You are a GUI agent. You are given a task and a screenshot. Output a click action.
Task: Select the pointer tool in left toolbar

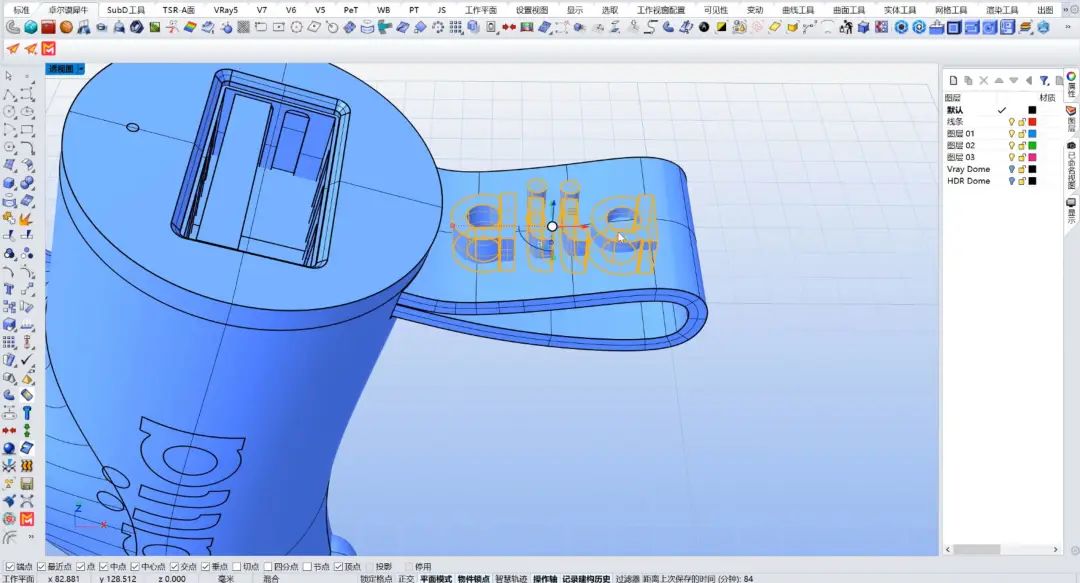[9, 76]
